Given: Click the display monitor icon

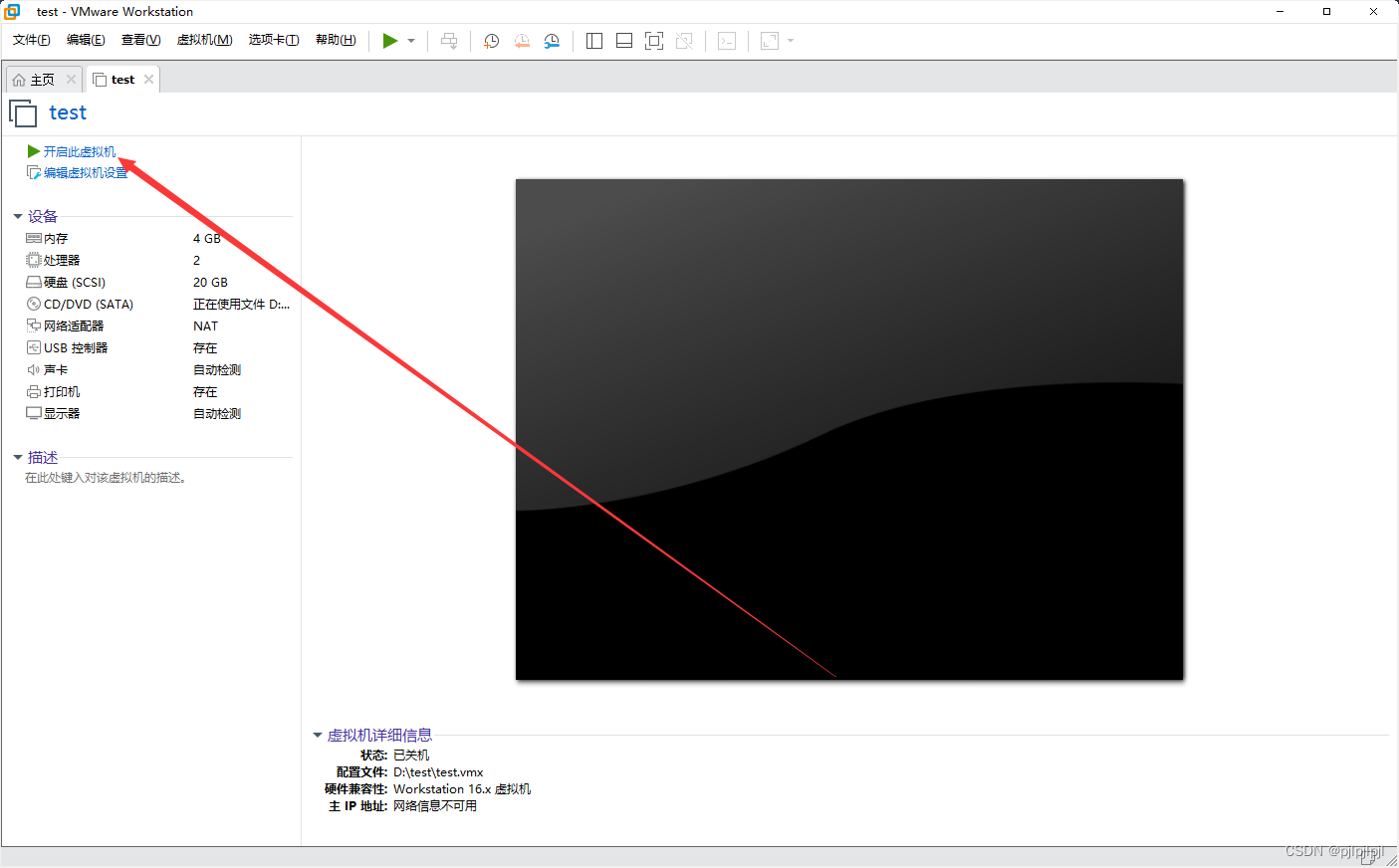Looking at the screenshot, I should point(34,414).
